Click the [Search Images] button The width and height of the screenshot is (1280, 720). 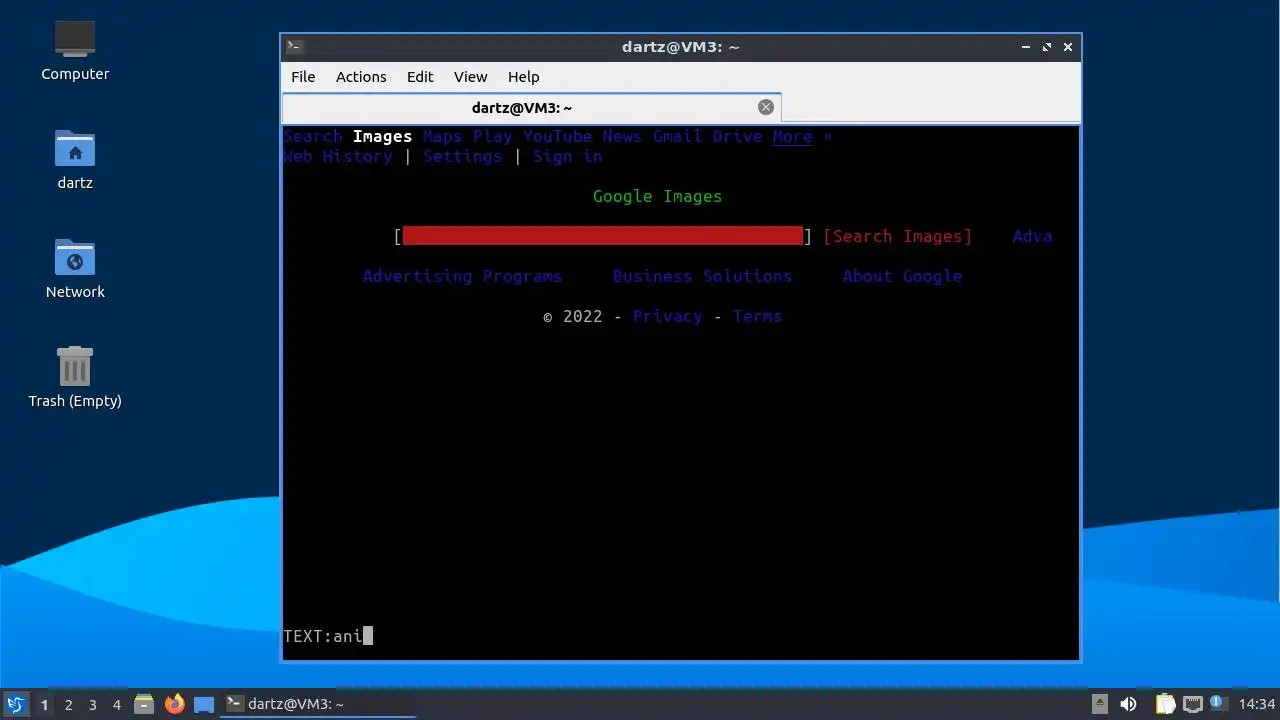click(x=897, y=236)
